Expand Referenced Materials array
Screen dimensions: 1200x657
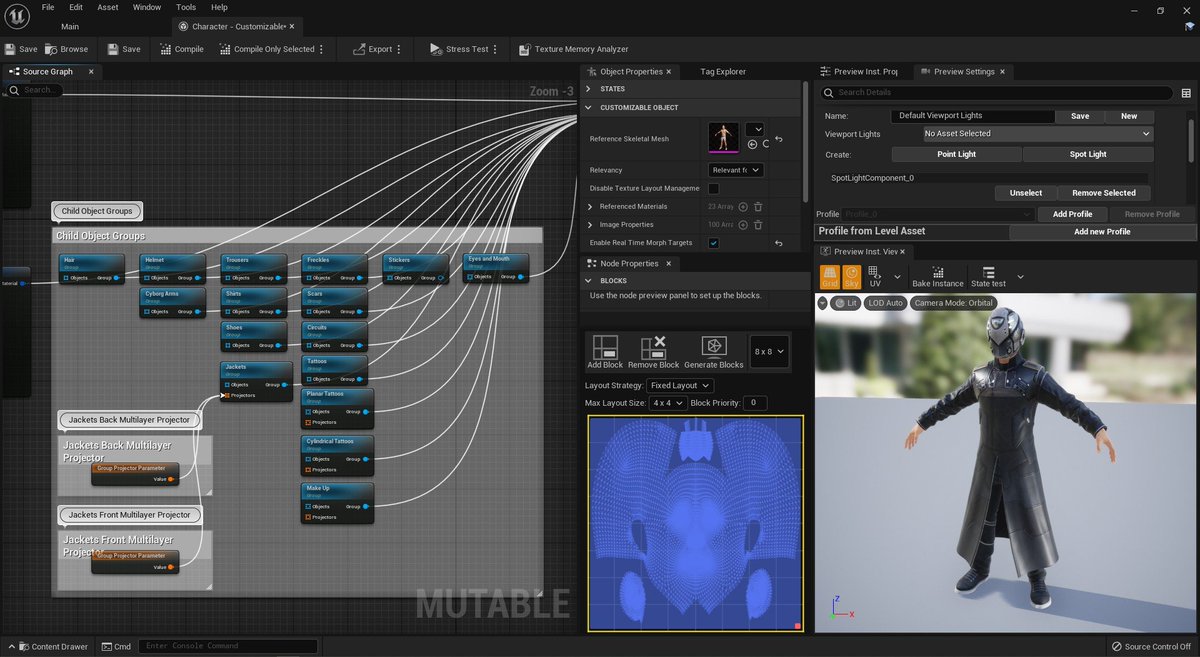point(590,206)
